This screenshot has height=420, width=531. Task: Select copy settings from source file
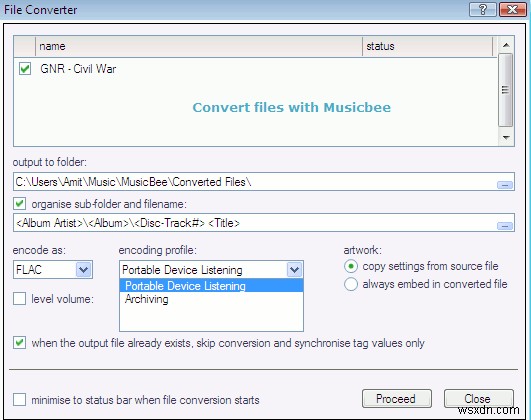coord(351,266)
